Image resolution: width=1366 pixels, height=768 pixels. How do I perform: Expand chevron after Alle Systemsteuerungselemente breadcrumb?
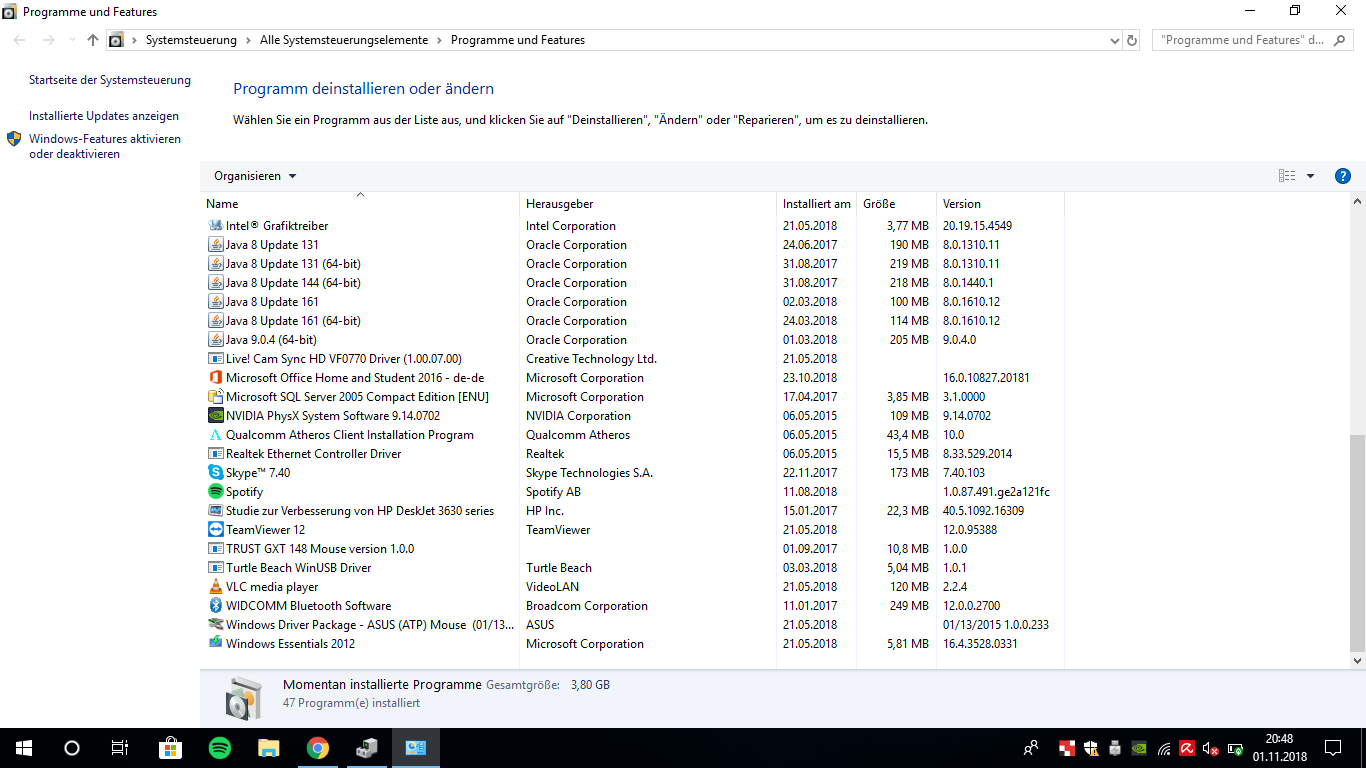coord(439,40)
